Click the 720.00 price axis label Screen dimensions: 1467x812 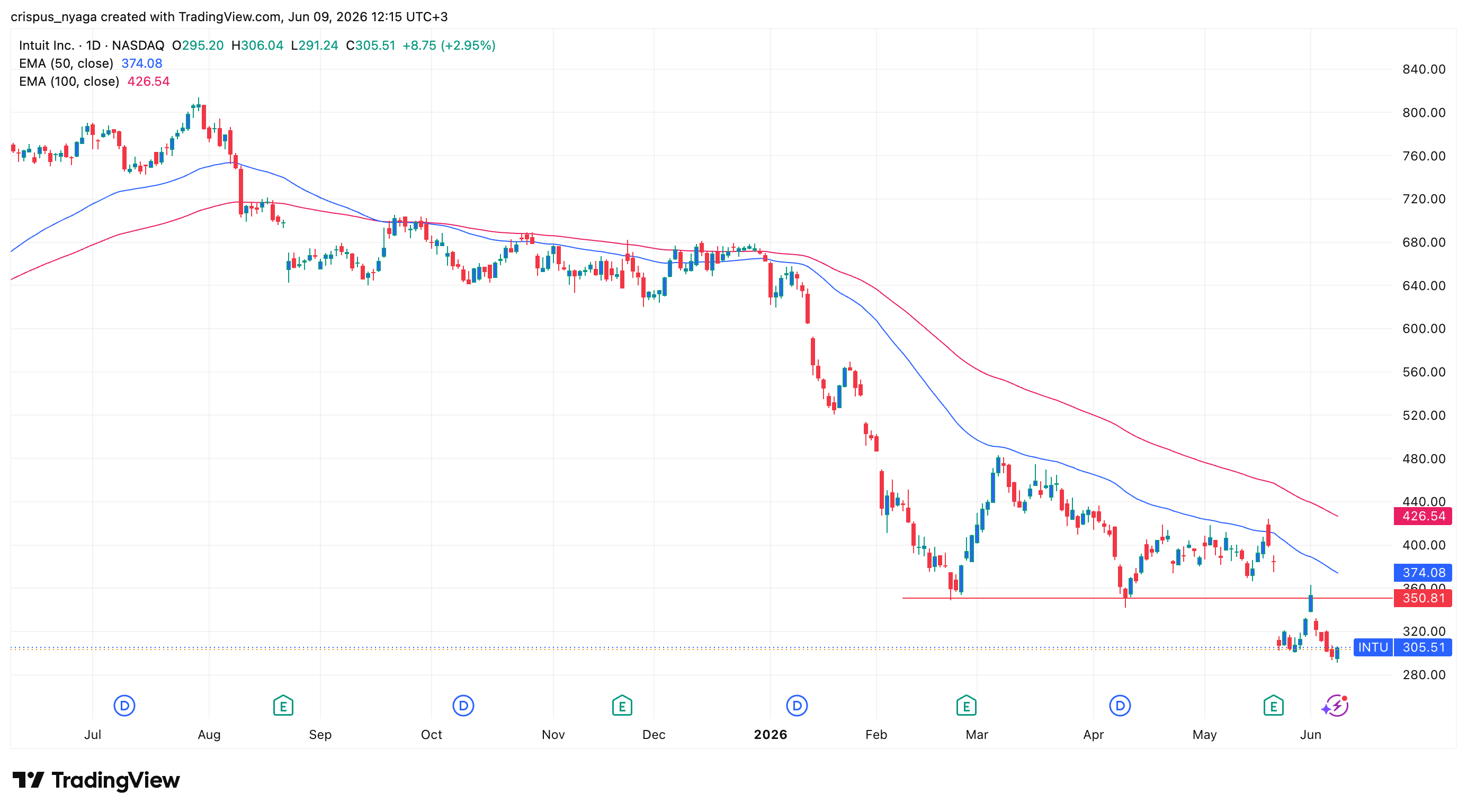1424,199
